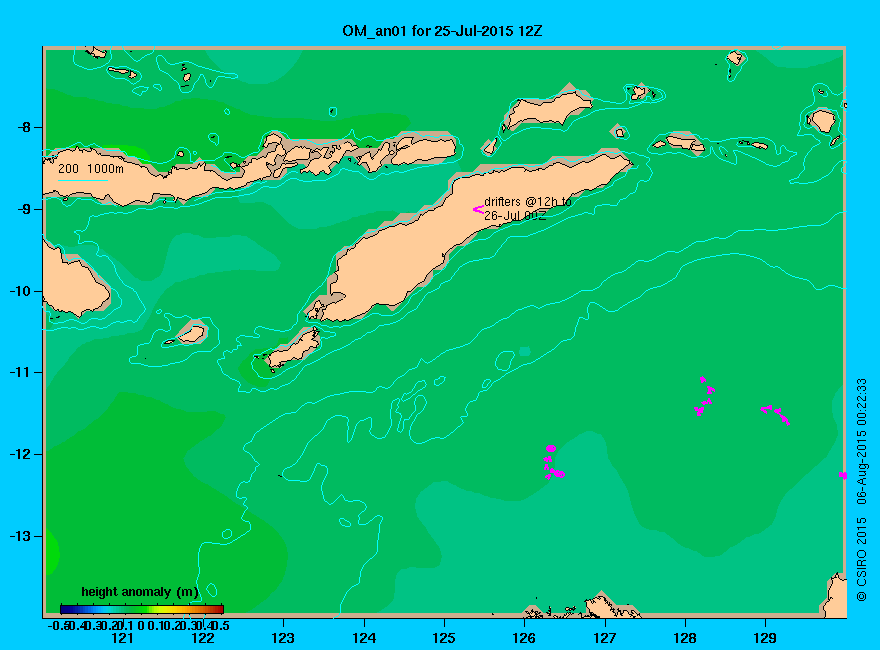
Task: Click the height anomaly color bar
Action: pos(142,609)
